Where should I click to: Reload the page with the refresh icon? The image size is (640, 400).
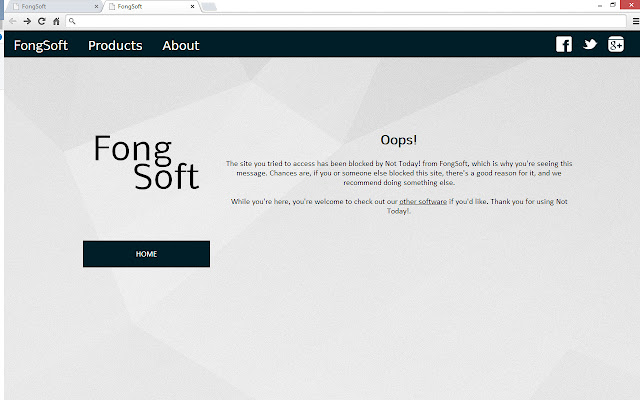(x=42, y=21)
